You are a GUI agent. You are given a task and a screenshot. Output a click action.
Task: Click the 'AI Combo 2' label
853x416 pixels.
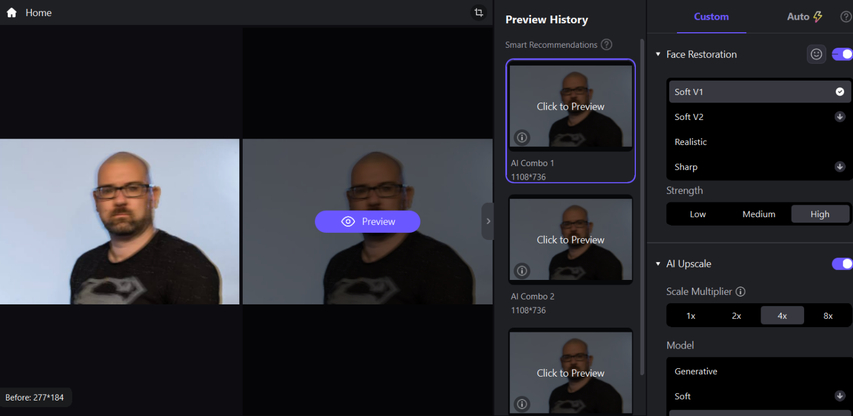point(532,296)
